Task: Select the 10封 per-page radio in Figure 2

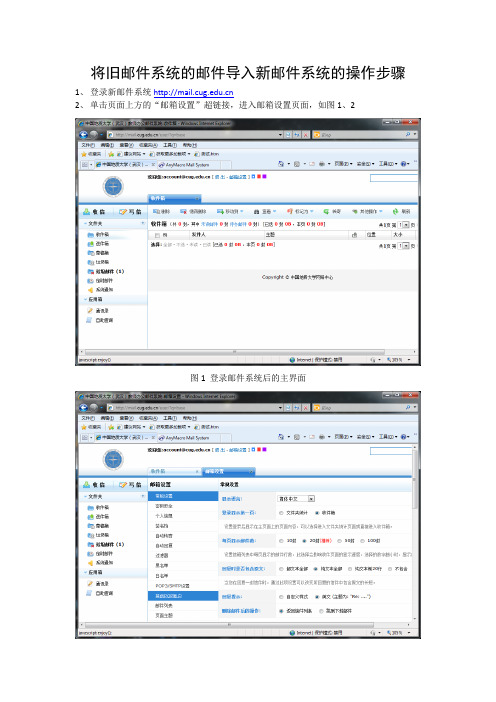Action: click(x=281, y=541)
